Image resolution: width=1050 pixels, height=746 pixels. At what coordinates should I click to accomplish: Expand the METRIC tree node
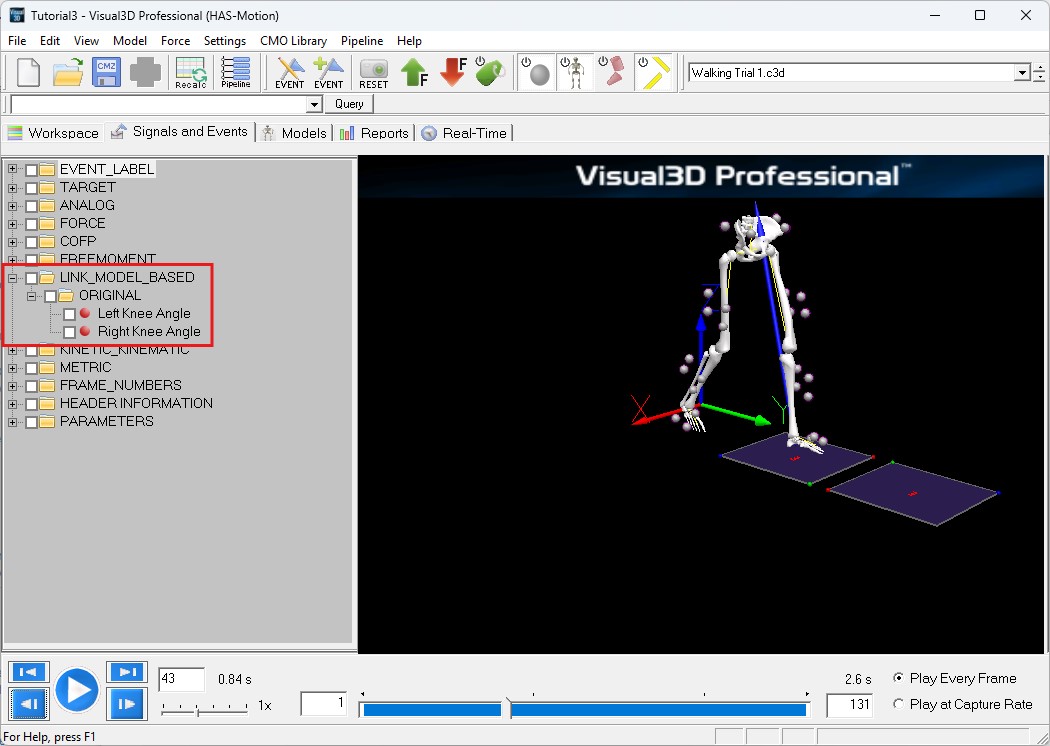coord(12,368)
